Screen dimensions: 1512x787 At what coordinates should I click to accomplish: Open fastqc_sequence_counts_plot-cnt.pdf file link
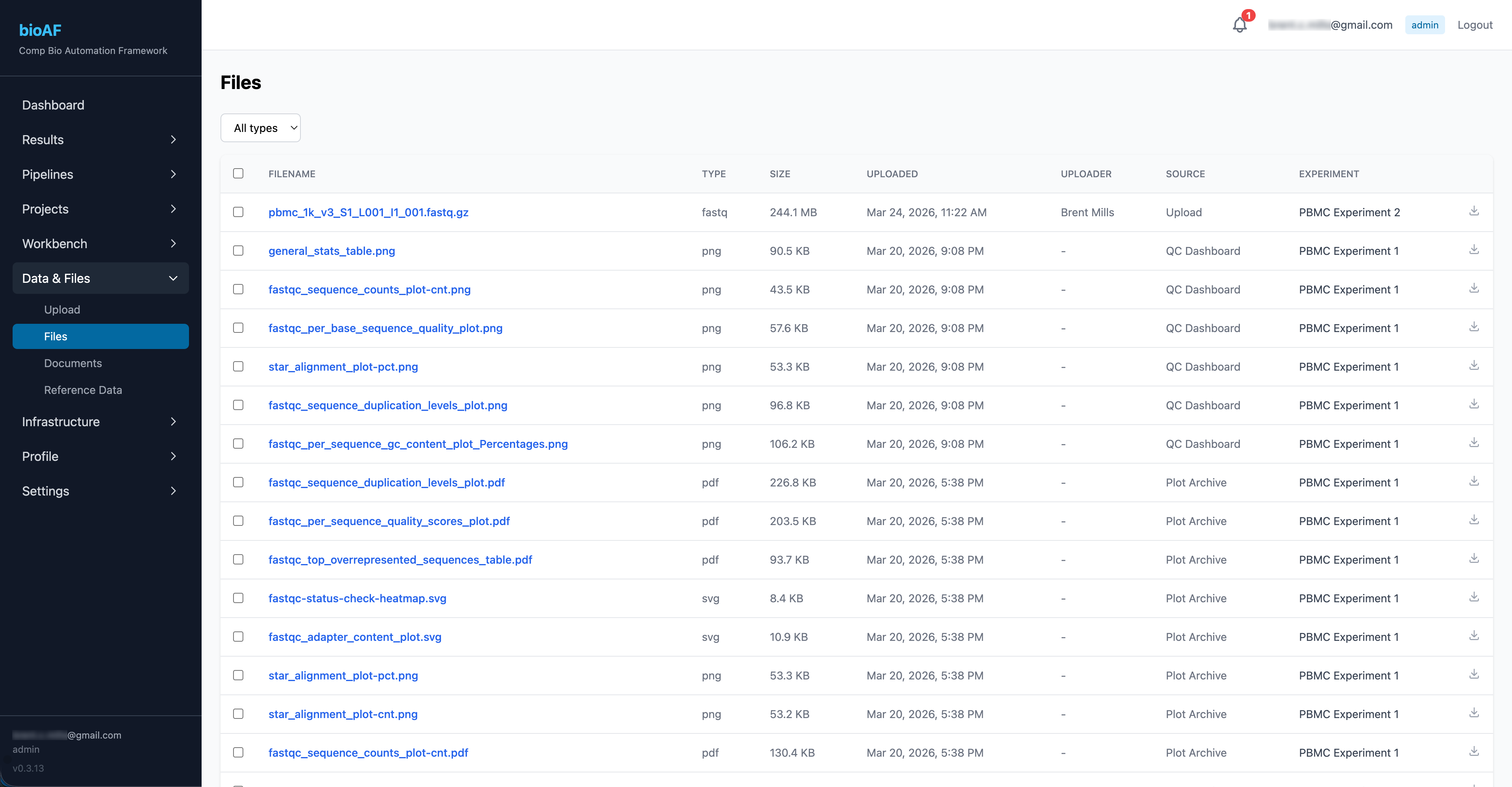coord(368,753)
